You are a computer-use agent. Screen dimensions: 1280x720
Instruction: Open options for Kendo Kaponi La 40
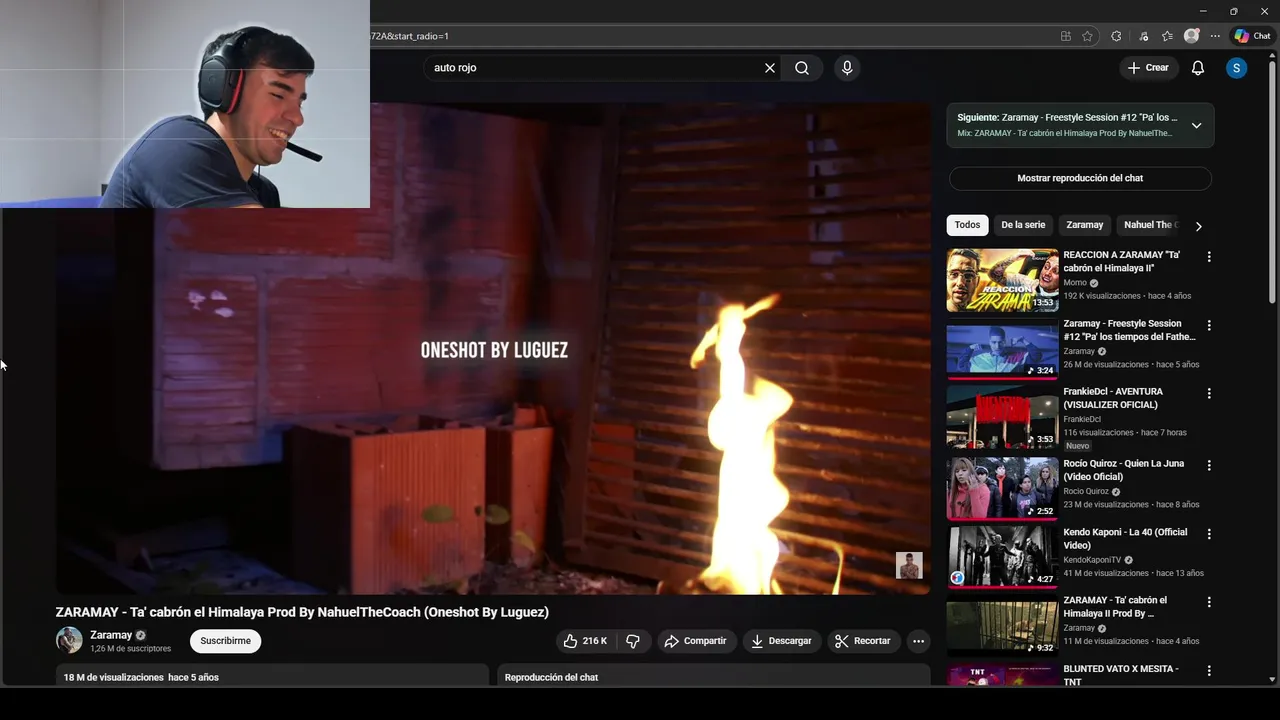1209,534
